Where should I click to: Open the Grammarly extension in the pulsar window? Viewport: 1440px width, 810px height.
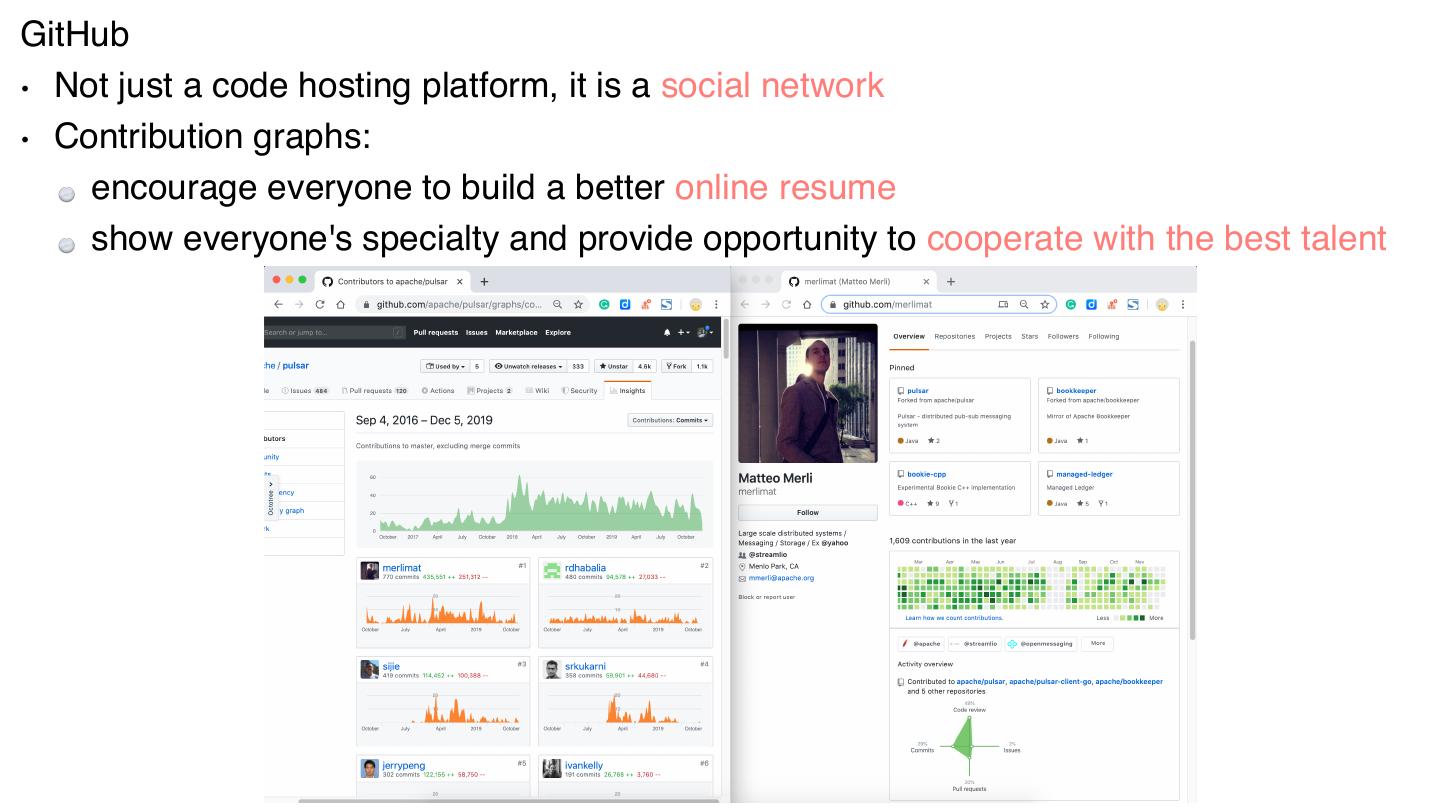point(605,305)
